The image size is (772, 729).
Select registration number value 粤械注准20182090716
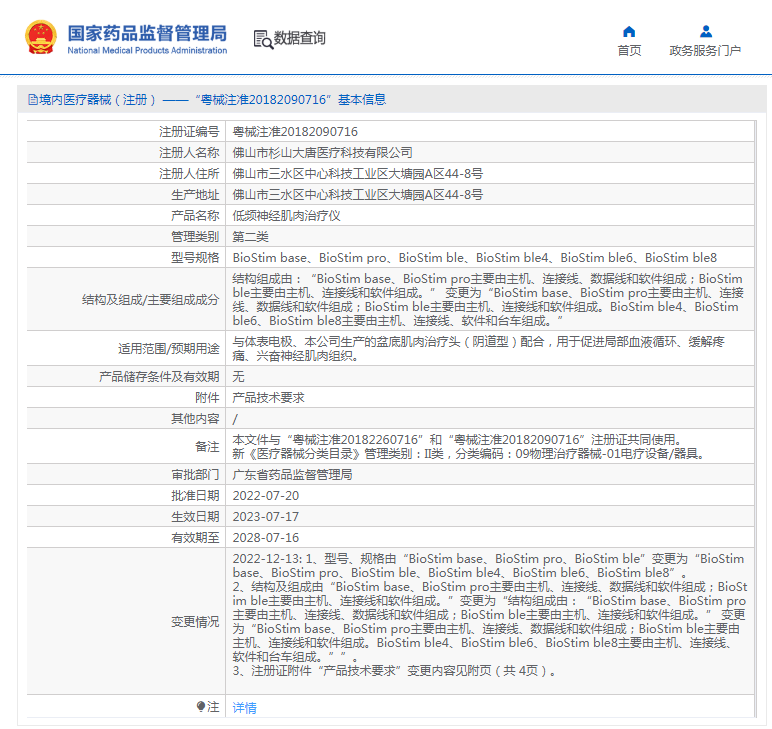[x=295, y=132]
